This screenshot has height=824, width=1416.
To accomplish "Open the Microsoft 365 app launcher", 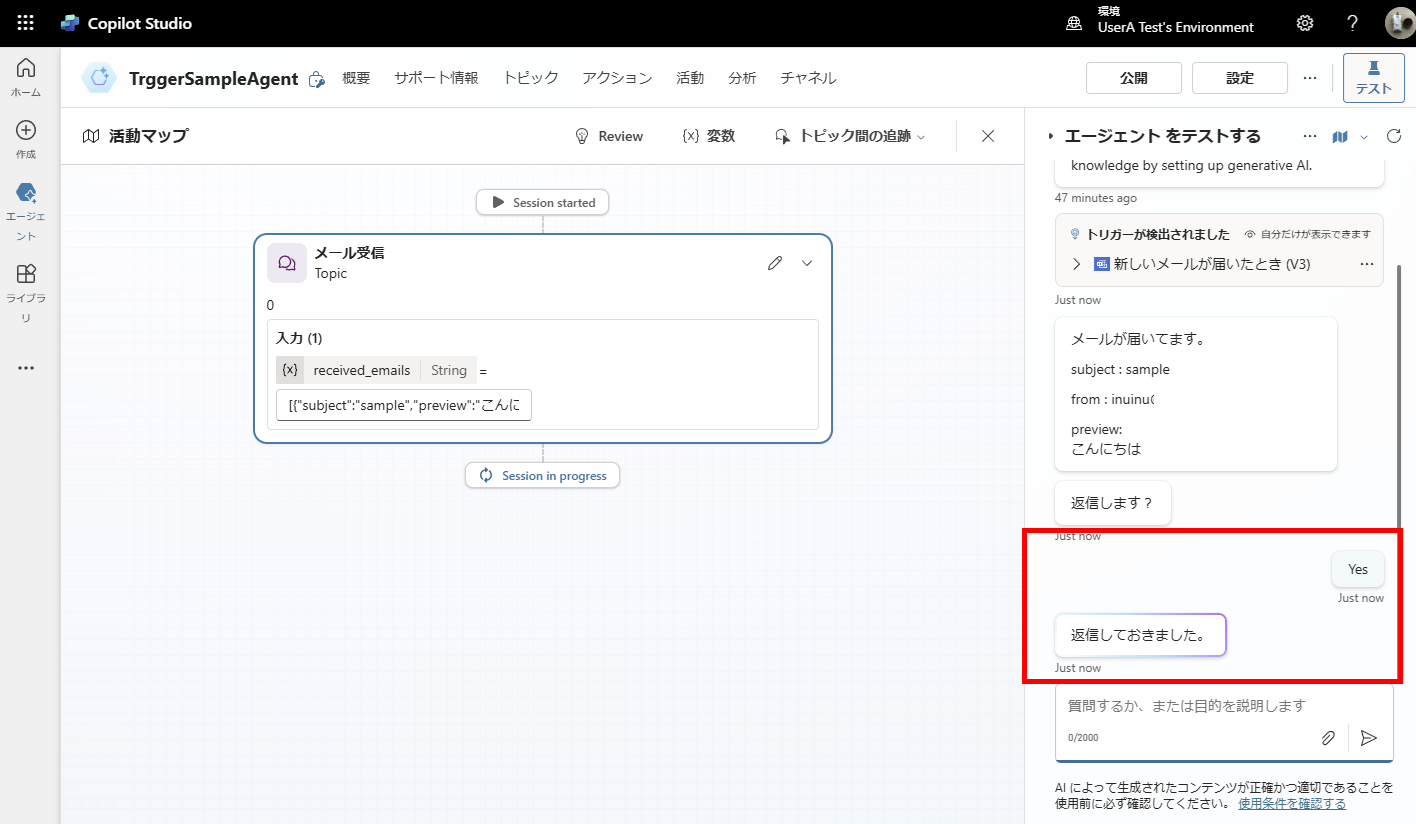I will 24,22.
